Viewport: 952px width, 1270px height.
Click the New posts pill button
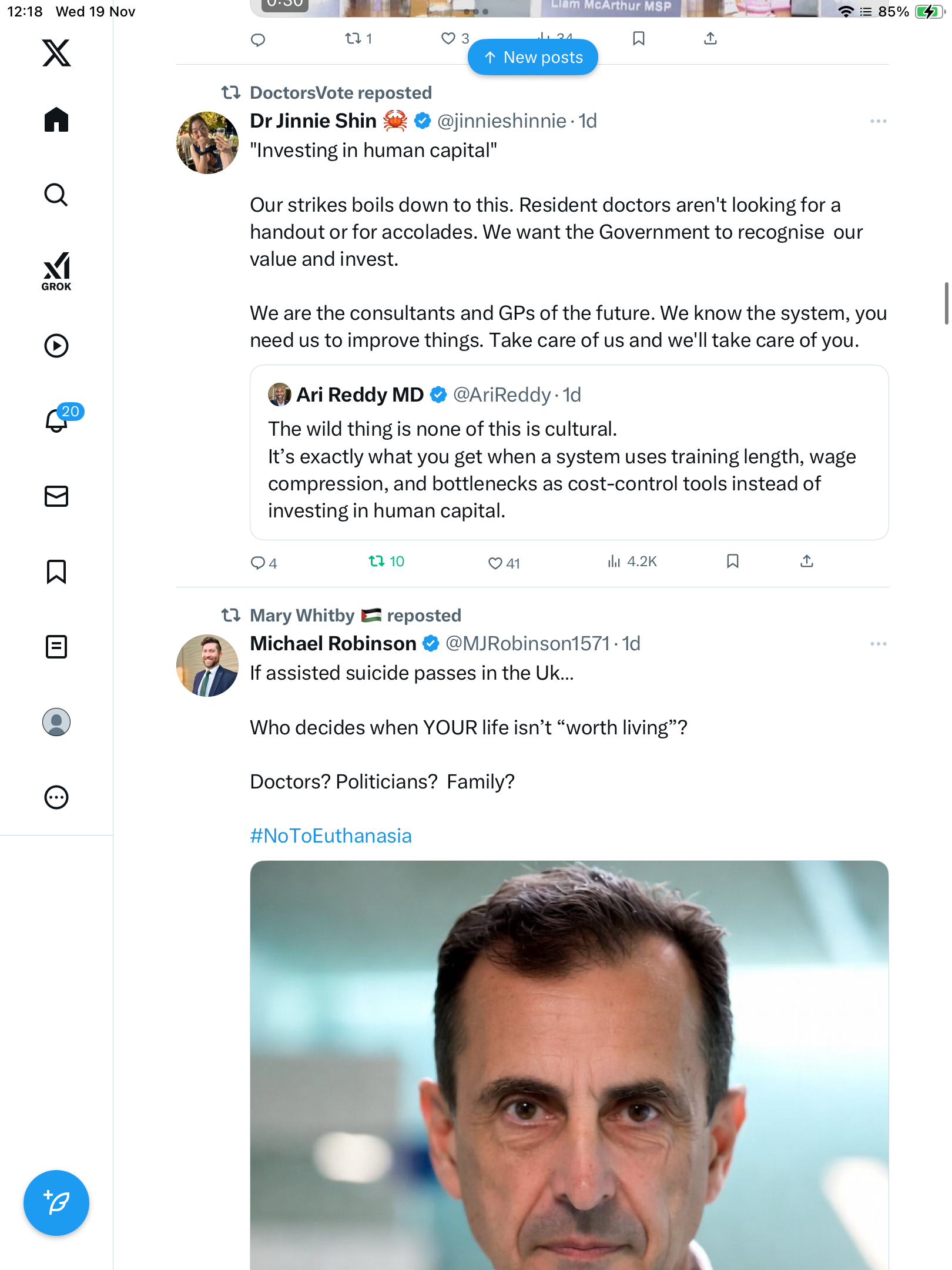(x=533, y=58)
